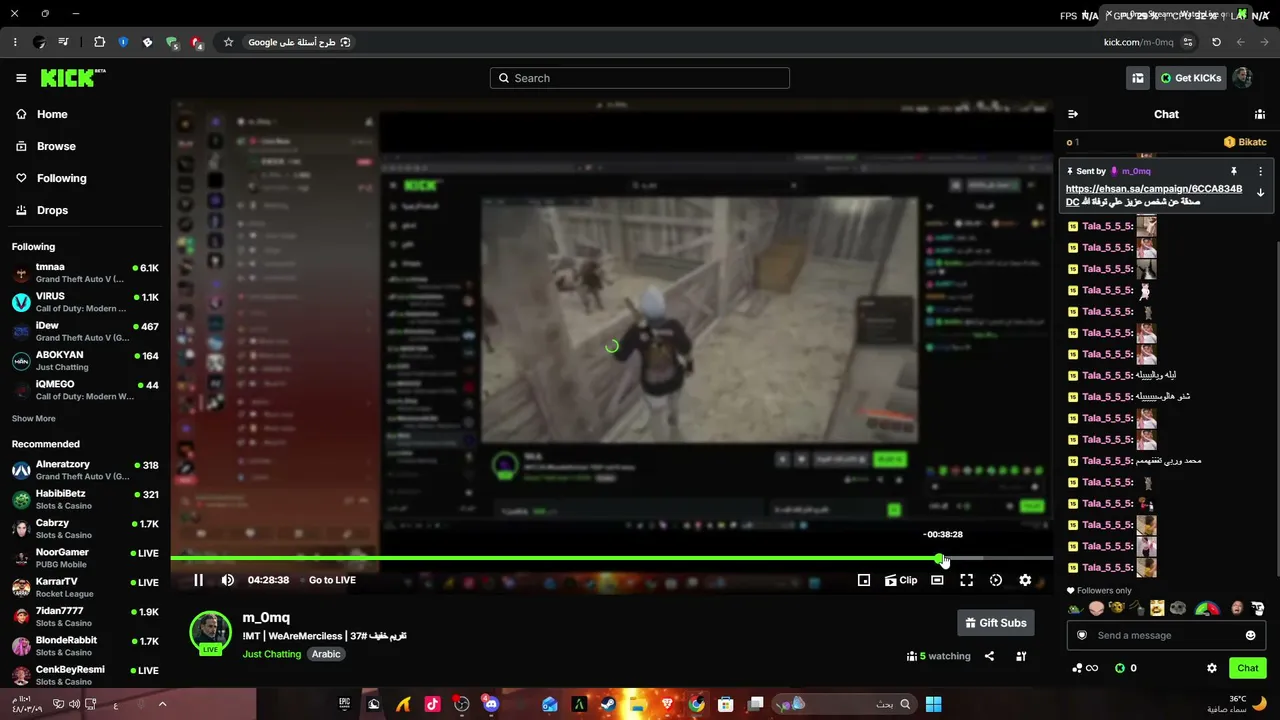
Task: Click the chat identity badge icon
Action: (x=1081, y=635)
